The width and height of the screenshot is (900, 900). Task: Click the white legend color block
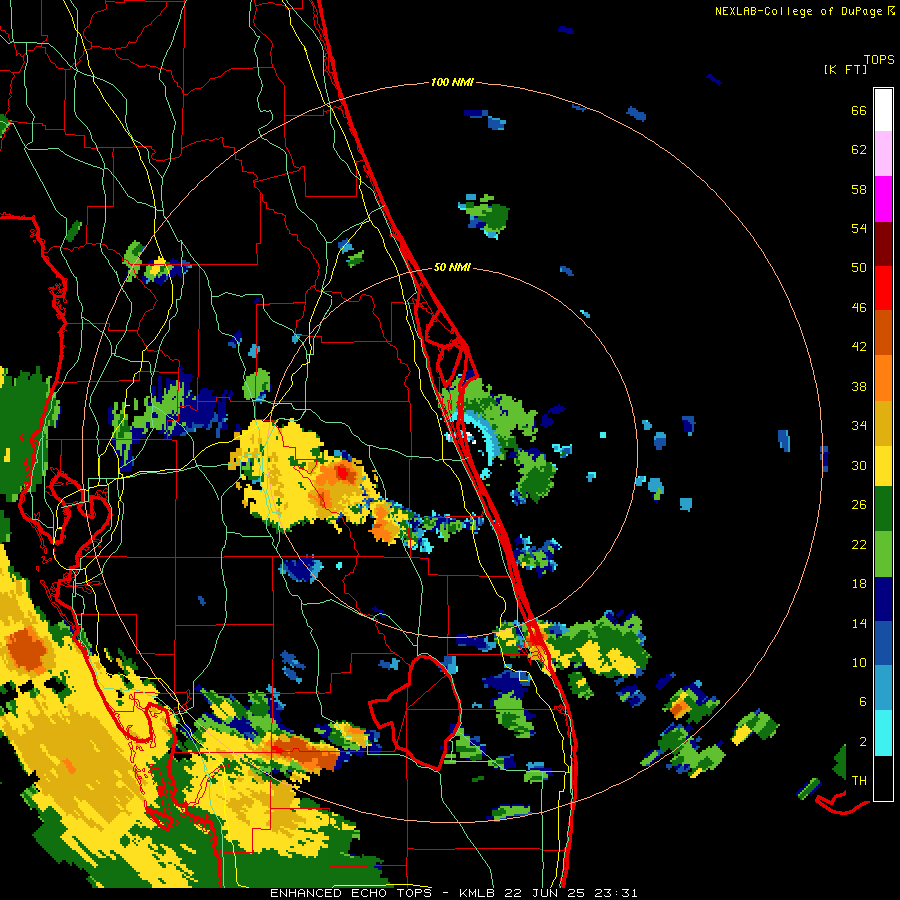[883, 110]
